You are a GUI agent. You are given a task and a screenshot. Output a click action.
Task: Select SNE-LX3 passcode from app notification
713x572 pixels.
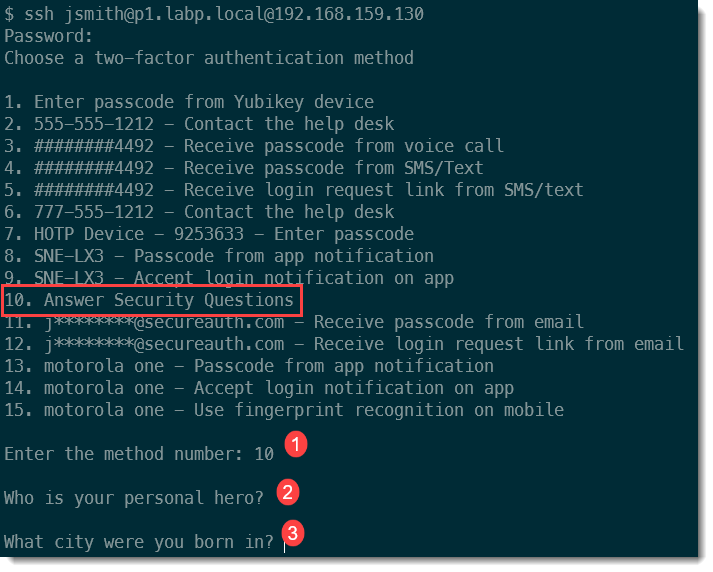219,256
